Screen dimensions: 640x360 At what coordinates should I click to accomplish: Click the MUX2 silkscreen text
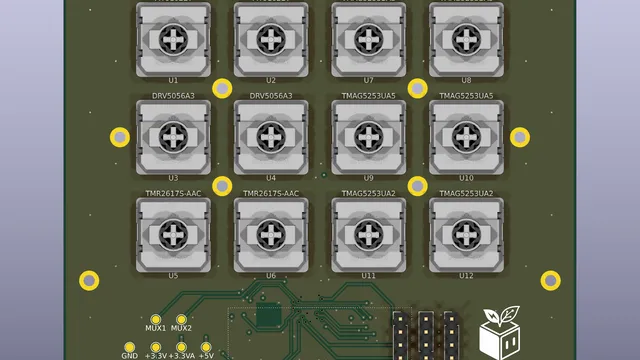(181, 328)
